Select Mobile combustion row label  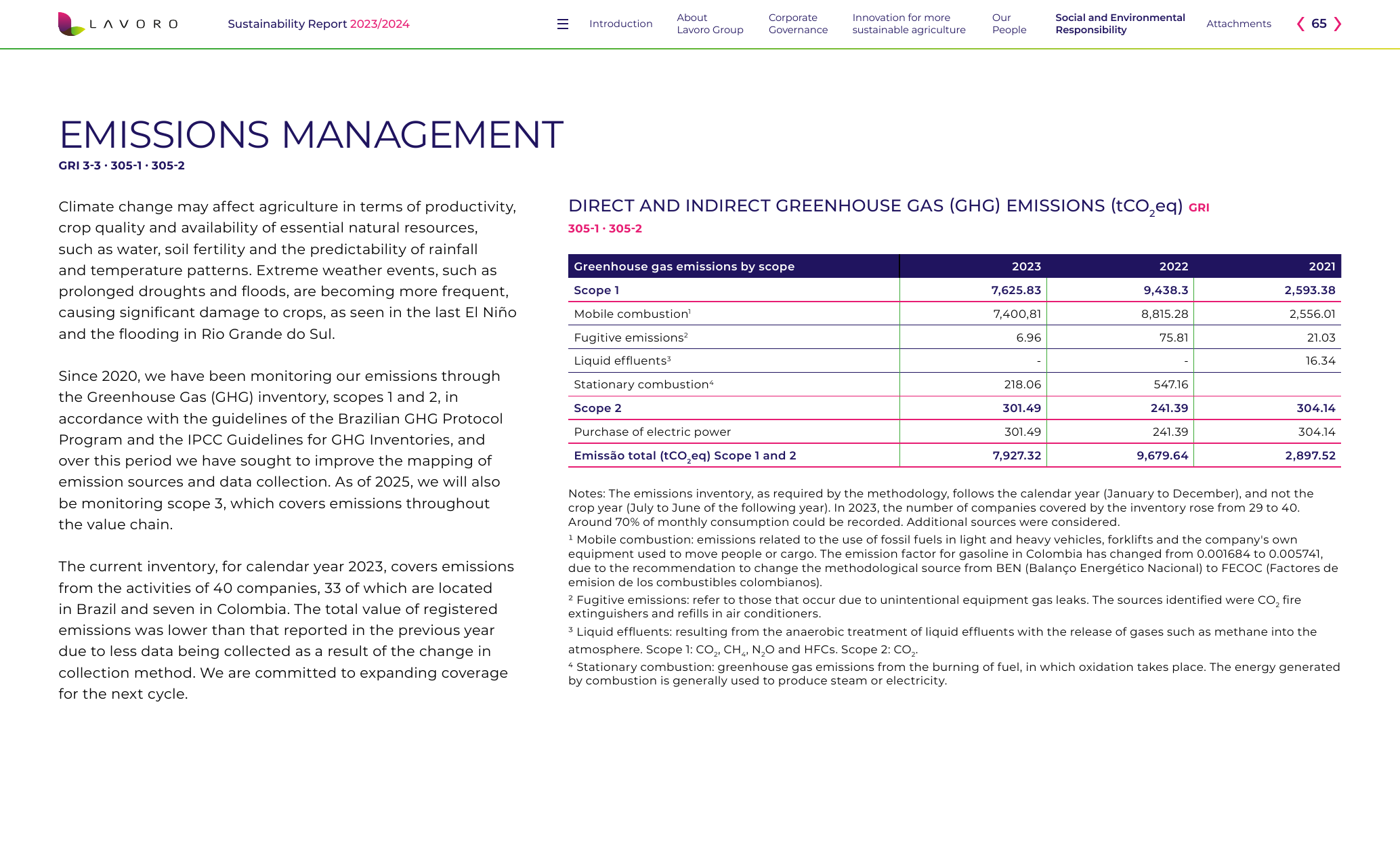pos(632,314)
